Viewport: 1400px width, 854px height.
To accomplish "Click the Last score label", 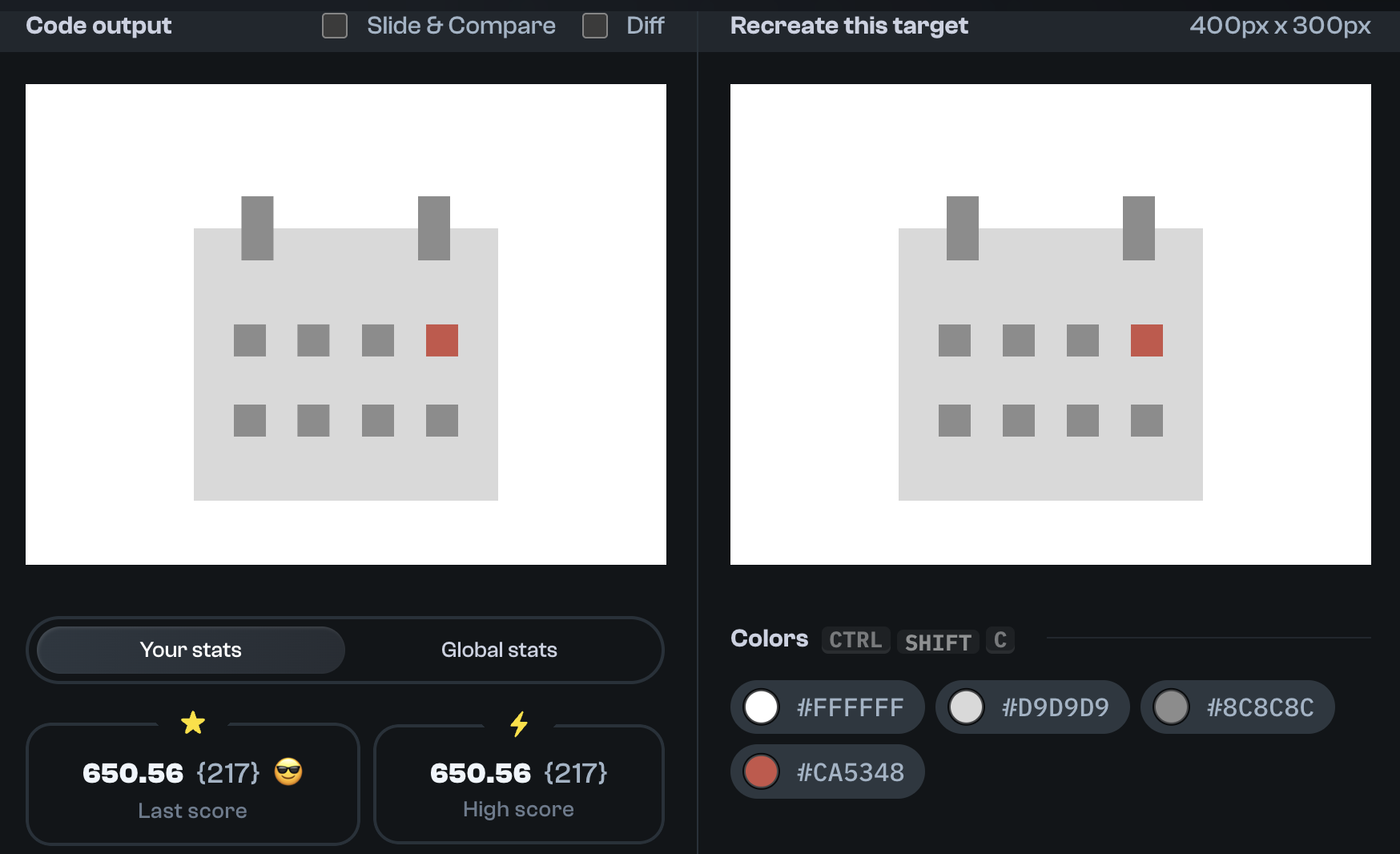I will (192, 811).
